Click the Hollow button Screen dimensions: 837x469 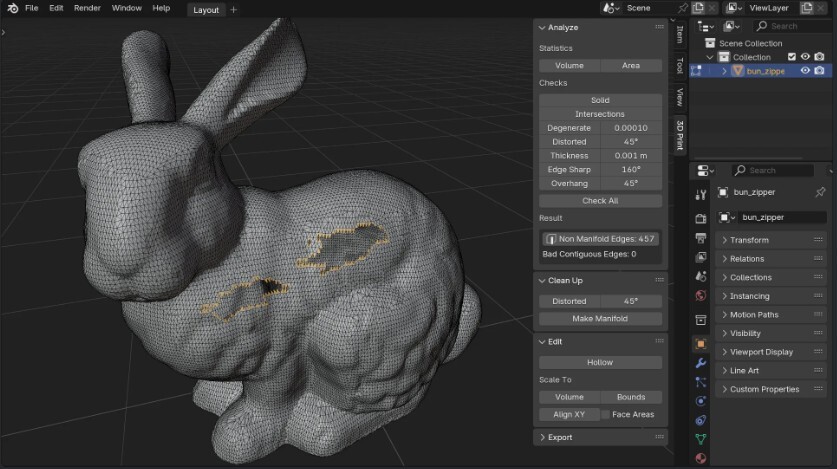[x=600, y=362]
